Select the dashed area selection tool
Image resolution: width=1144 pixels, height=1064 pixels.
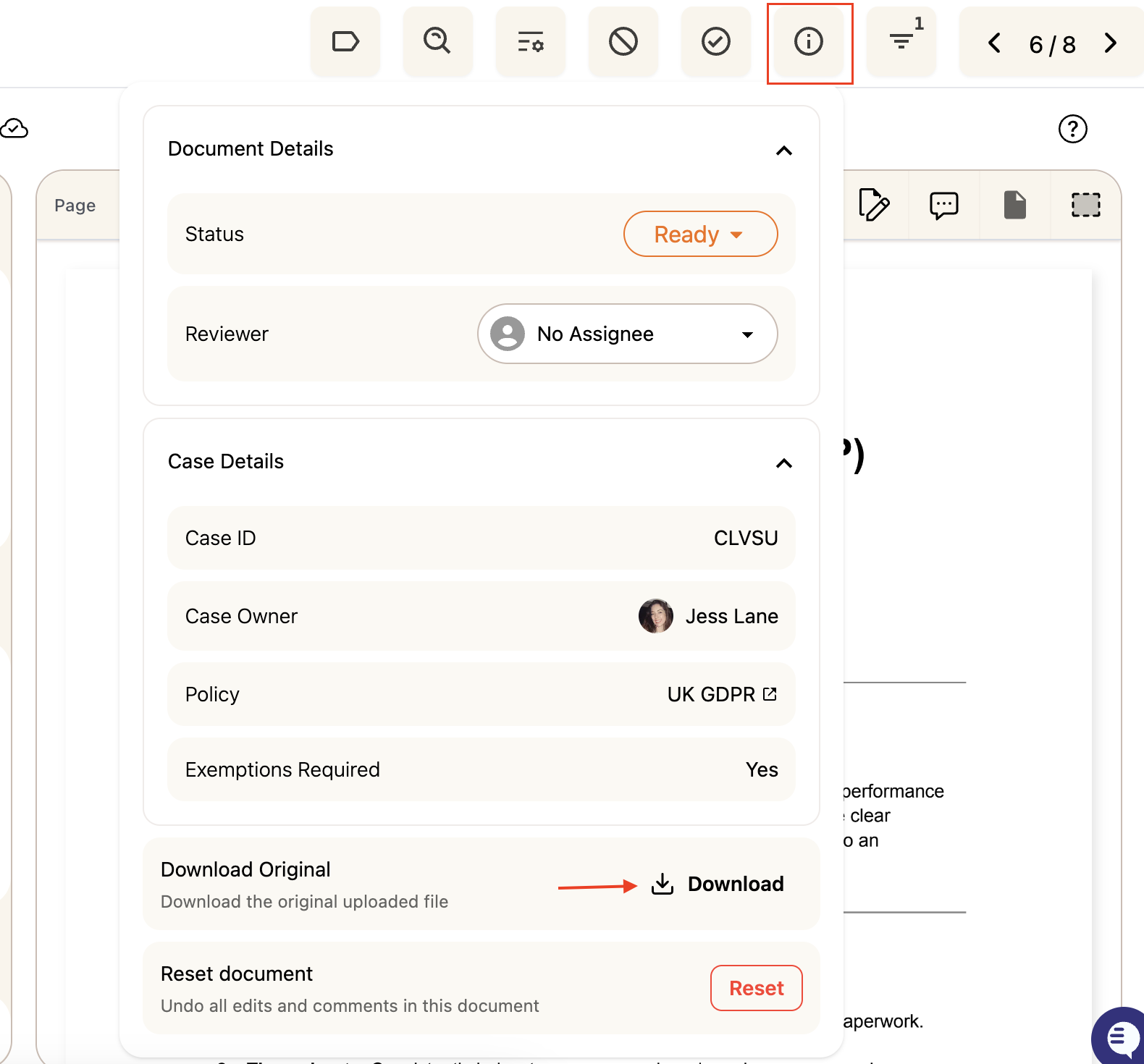[x=1086, y=205]
